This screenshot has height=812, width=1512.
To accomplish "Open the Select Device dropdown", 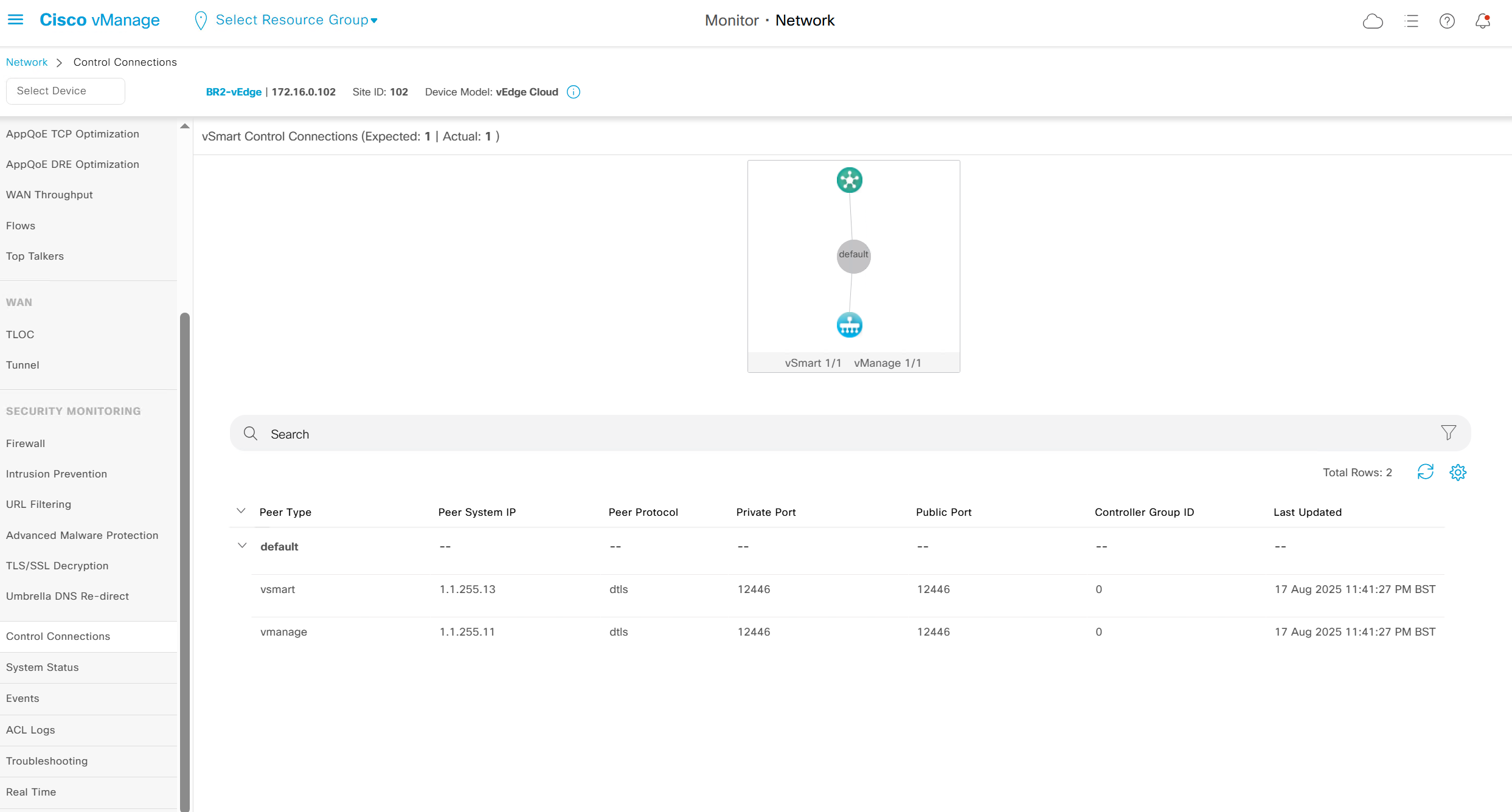I will (x=65, y=91).
